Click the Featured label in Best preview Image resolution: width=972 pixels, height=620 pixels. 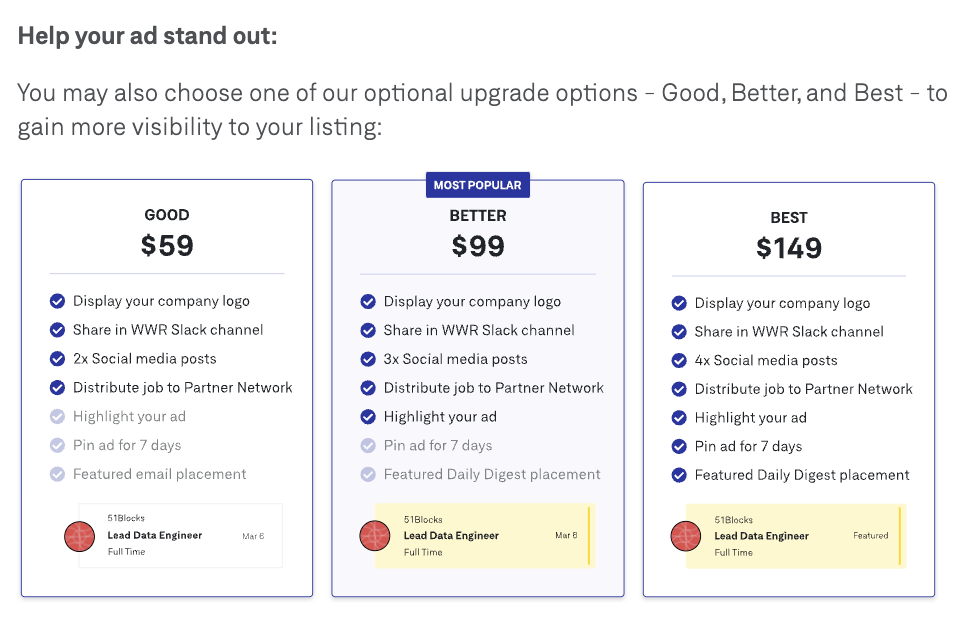pos(870,536)
